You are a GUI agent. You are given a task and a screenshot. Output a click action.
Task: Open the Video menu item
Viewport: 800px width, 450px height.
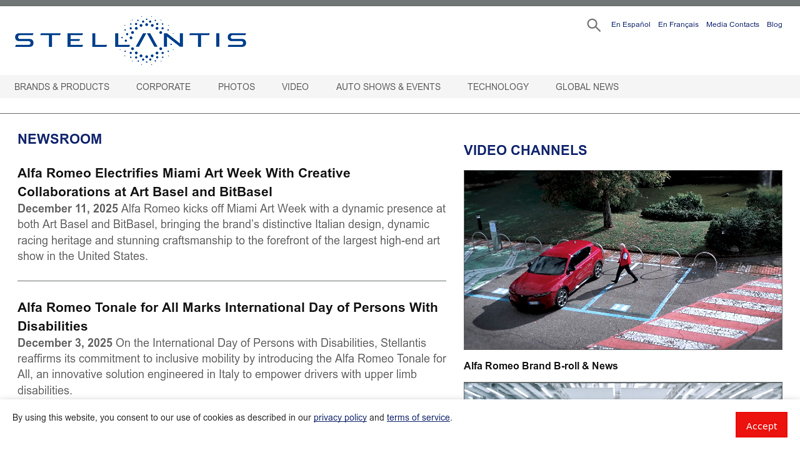click(295, 87)
